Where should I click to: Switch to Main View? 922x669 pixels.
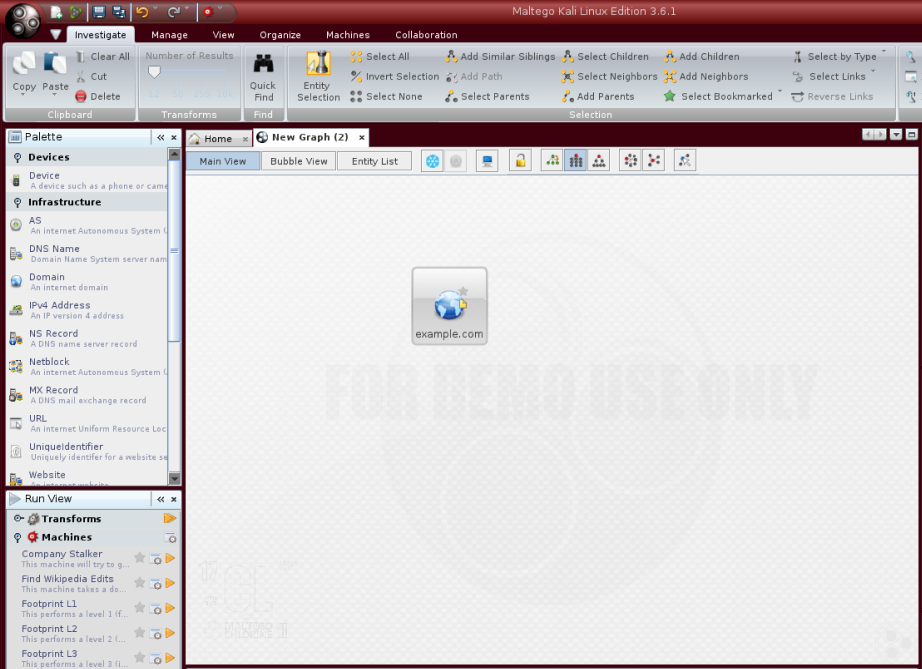pos(223,161)
